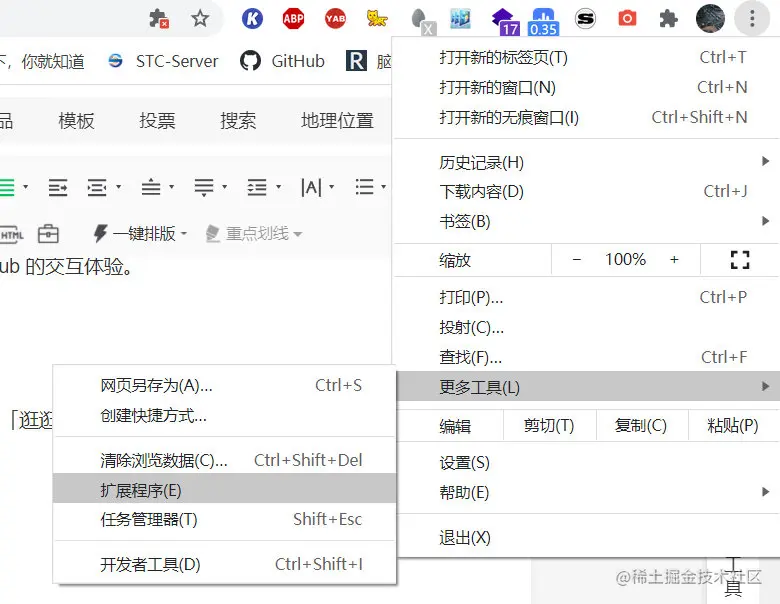
Task: Click the user profile avatar
Action: [710, 18]
